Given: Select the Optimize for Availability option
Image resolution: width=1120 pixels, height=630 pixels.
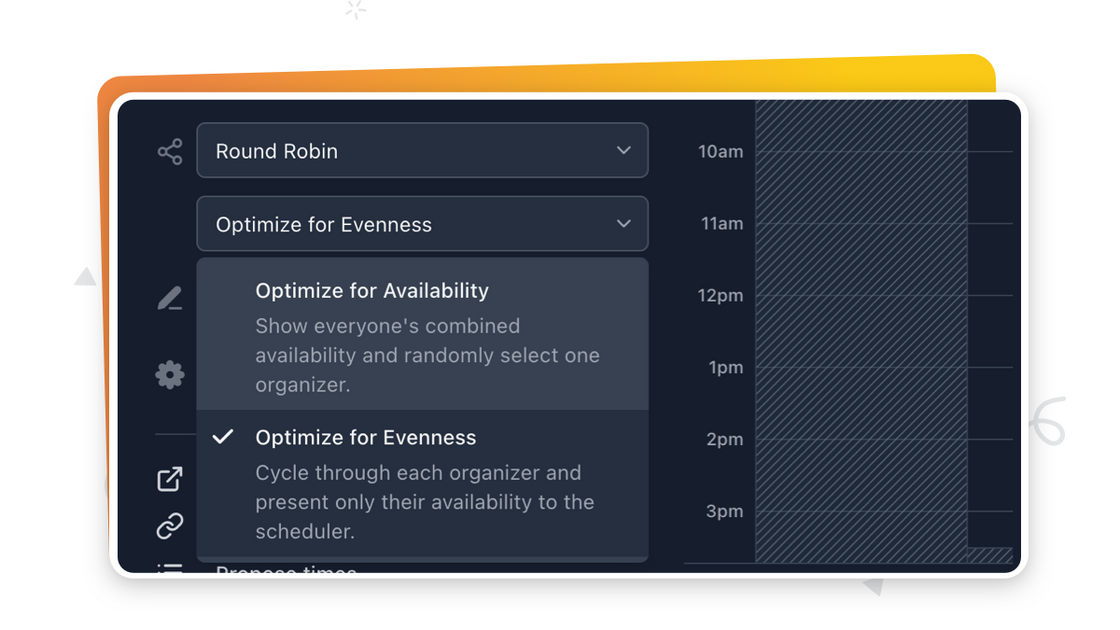Looking at the screenshot, I should pos(372,291).
